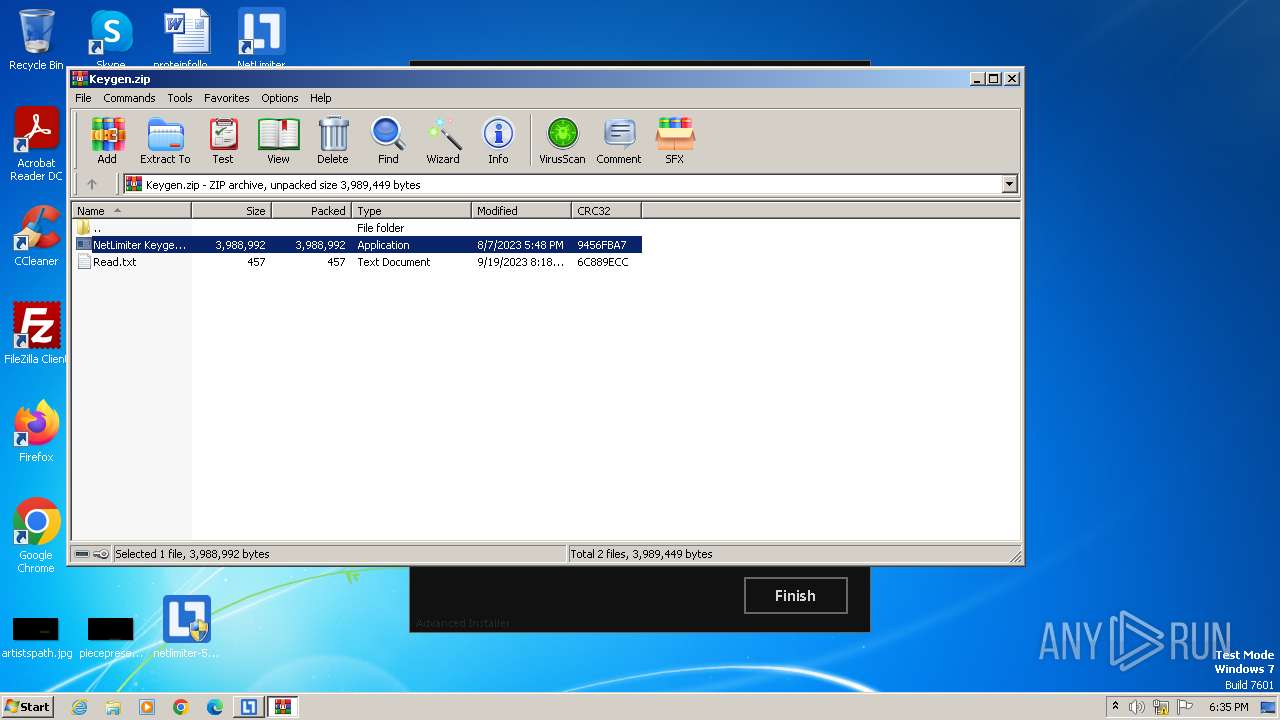Image resolution: width=1280 pixels, height=720 pixels.
Task: Open the Find magnifier tool
Action: 388,141
